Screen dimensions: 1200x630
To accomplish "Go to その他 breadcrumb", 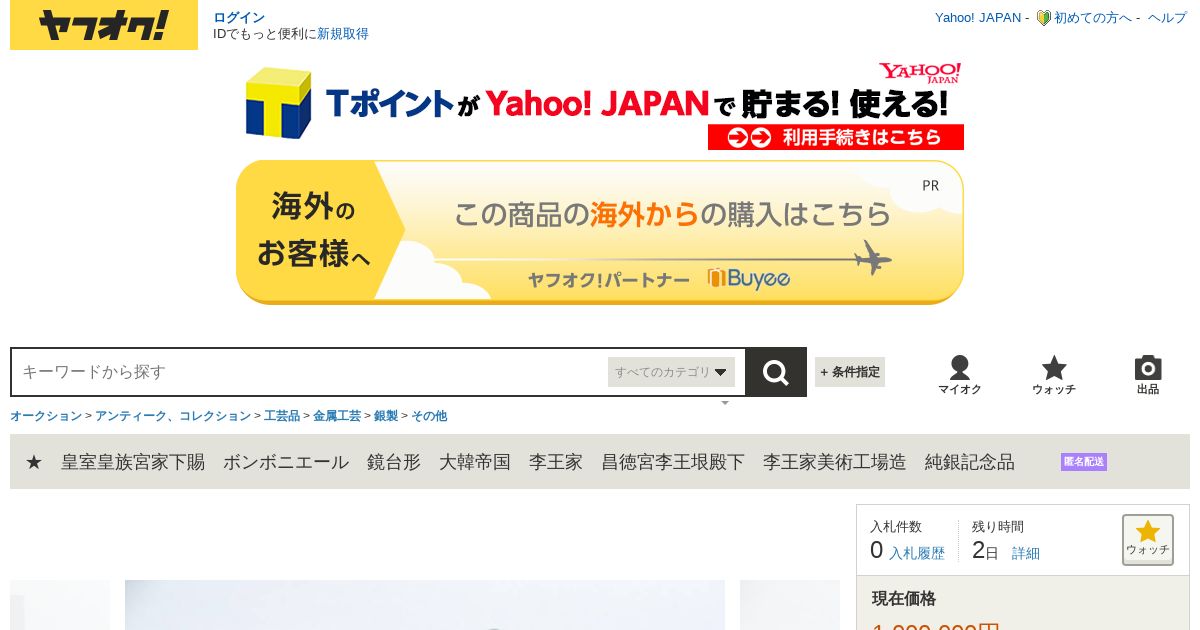I will pos(429,416).
